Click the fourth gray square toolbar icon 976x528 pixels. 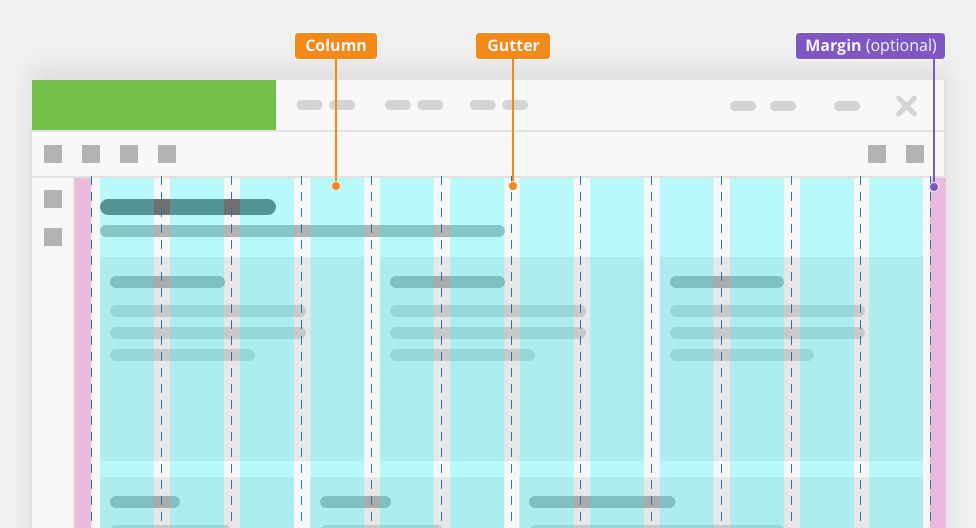167,154
